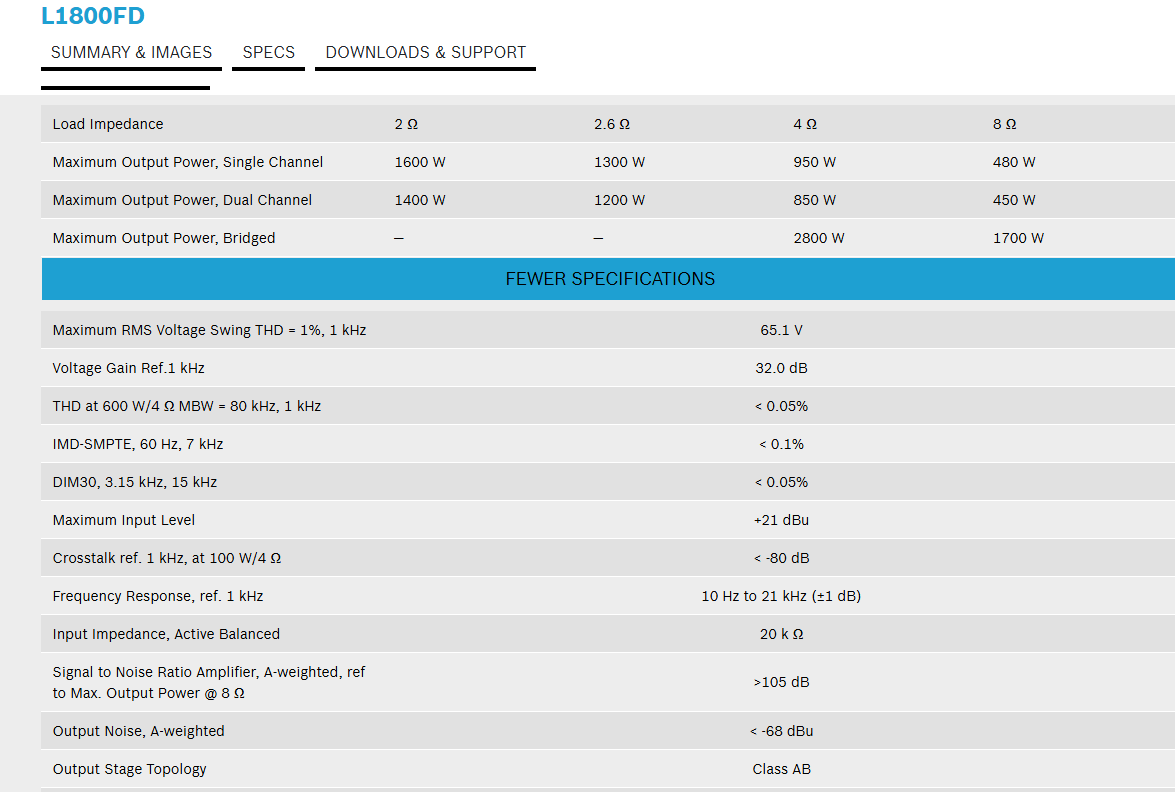Select the < -80 dB value

781,558
